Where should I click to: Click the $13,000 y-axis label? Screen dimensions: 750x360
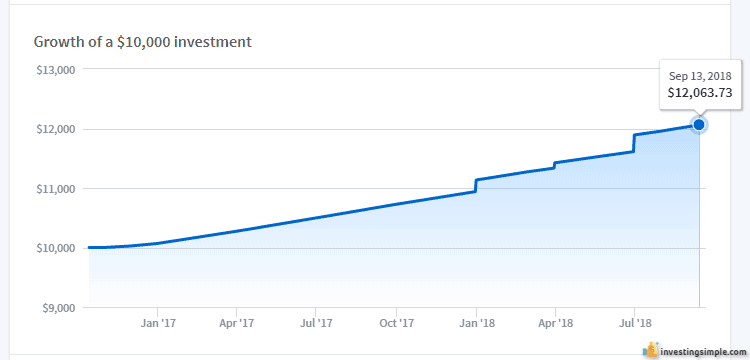[x=56, y=70]
